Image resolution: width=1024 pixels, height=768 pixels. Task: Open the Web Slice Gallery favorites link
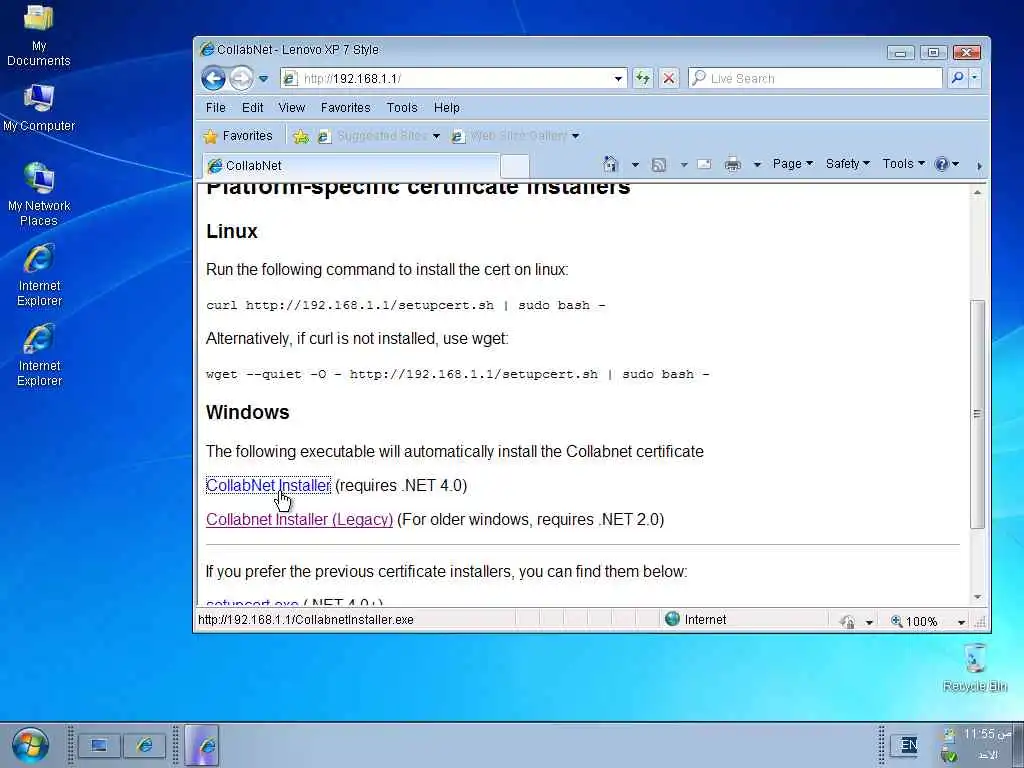point(509,136)
